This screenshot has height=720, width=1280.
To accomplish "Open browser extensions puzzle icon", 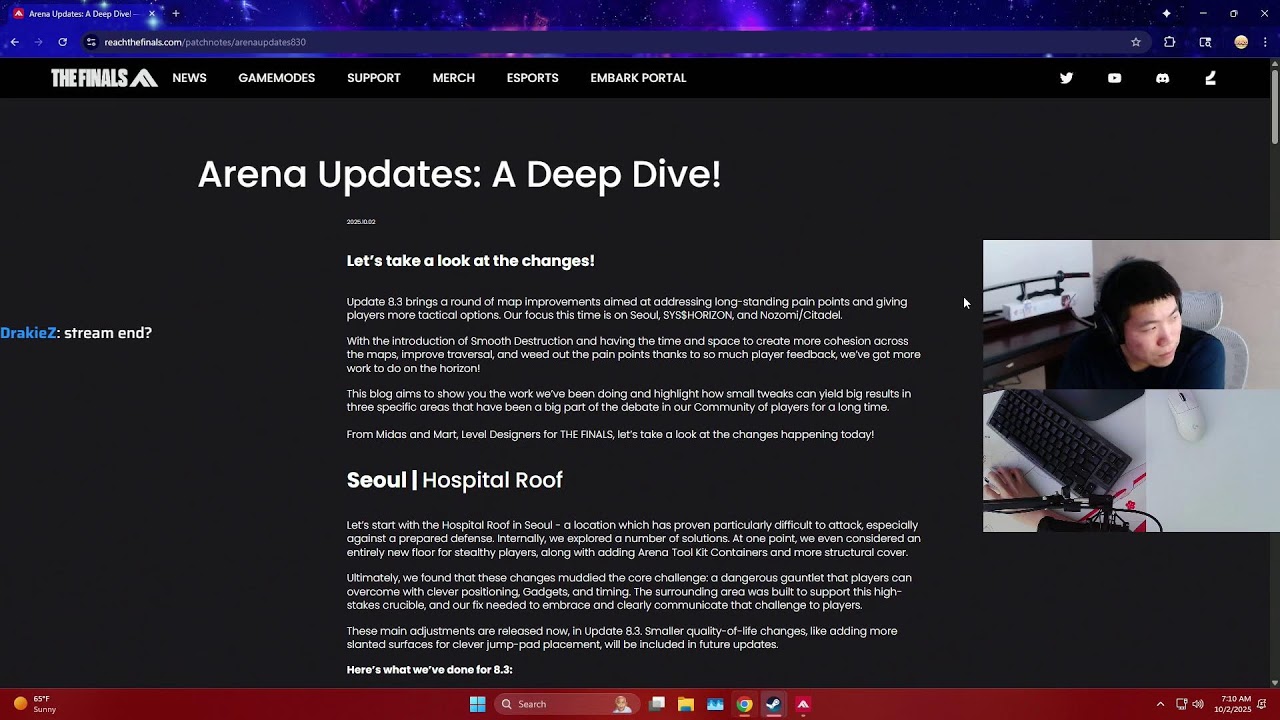I will click(x=1169, y=42).
